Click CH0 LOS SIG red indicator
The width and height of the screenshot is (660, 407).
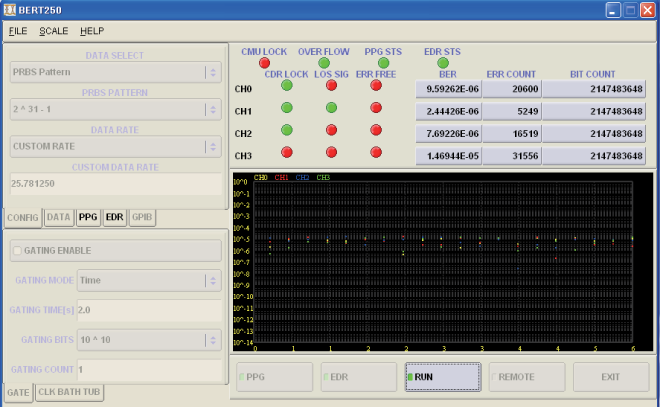click(331, 85)
